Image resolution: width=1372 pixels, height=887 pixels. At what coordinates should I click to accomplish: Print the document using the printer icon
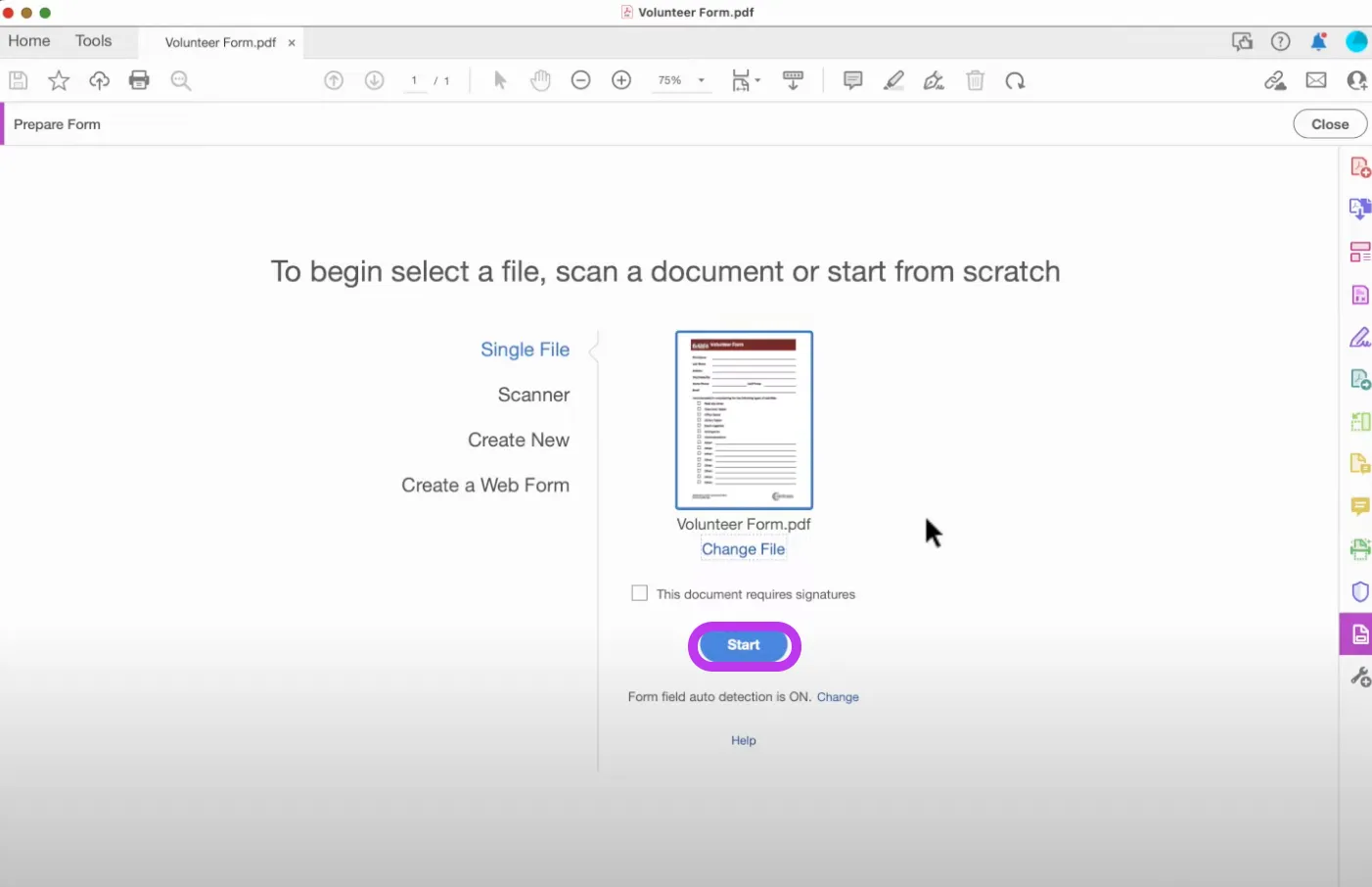pyautogui.click(x=139, y=80)
